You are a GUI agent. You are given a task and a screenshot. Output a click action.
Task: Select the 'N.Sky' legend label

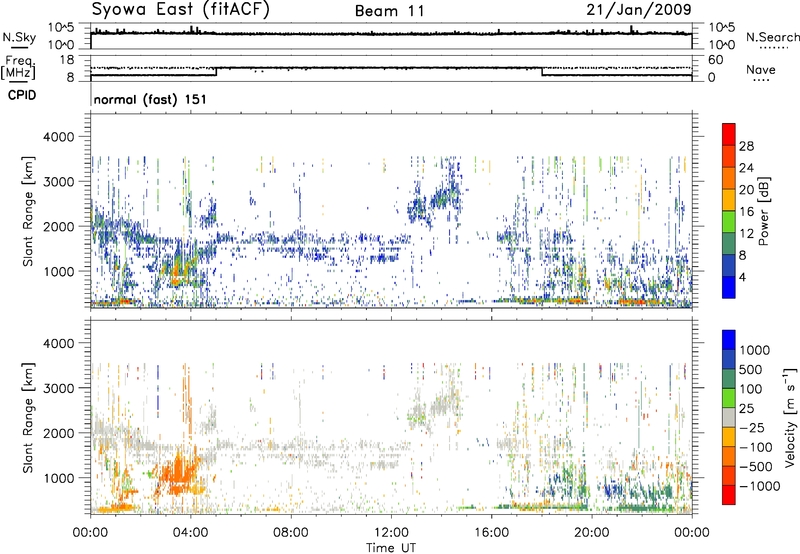coord(19,37)
